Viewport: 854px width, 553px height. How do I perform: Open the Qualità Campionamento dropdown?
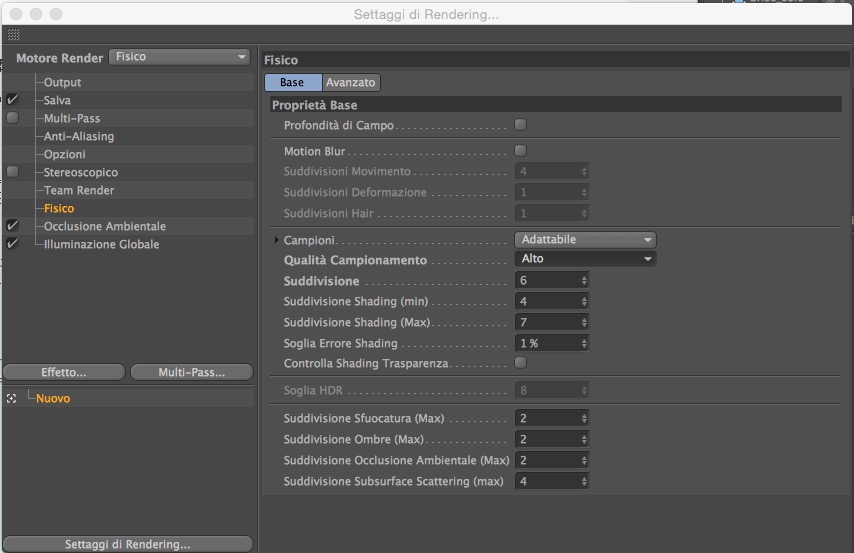[x=585, y=259]
